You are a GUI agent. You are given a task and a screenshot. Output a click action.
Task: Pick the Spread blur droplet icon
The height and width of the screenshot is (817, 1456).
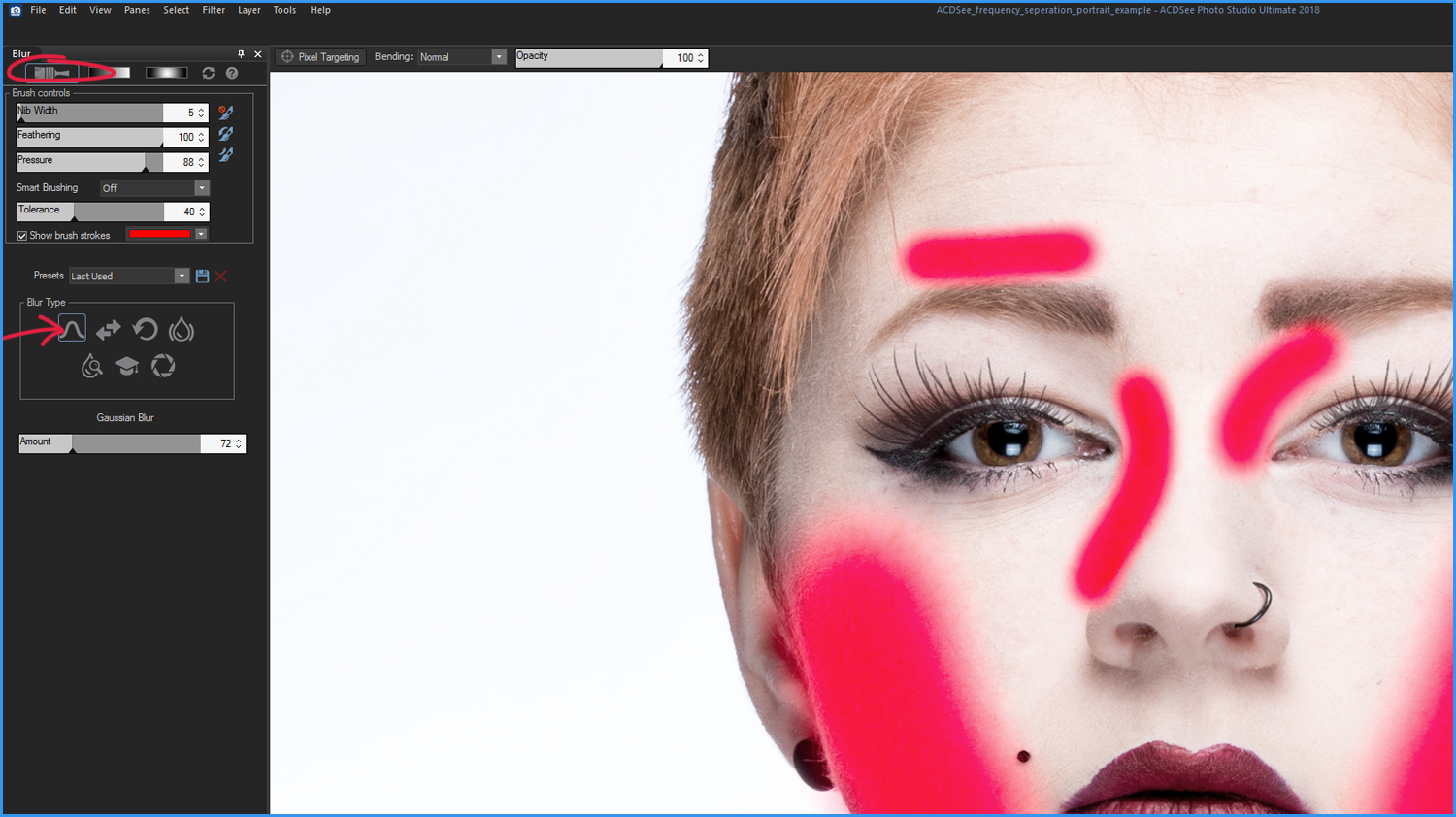point(182,330)
